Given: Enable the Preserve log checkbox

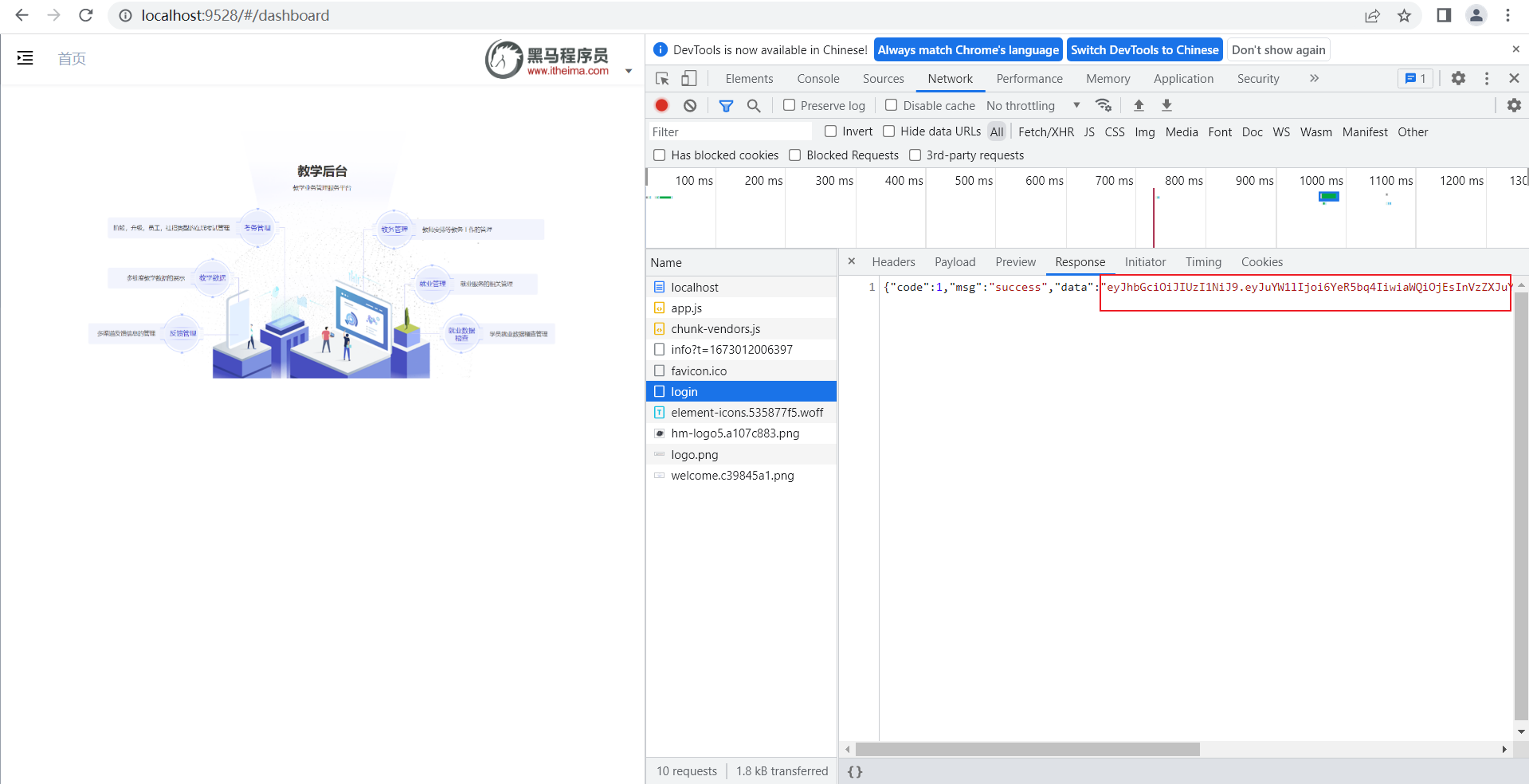Looking at the screenshot, I should tap(789, 105).
